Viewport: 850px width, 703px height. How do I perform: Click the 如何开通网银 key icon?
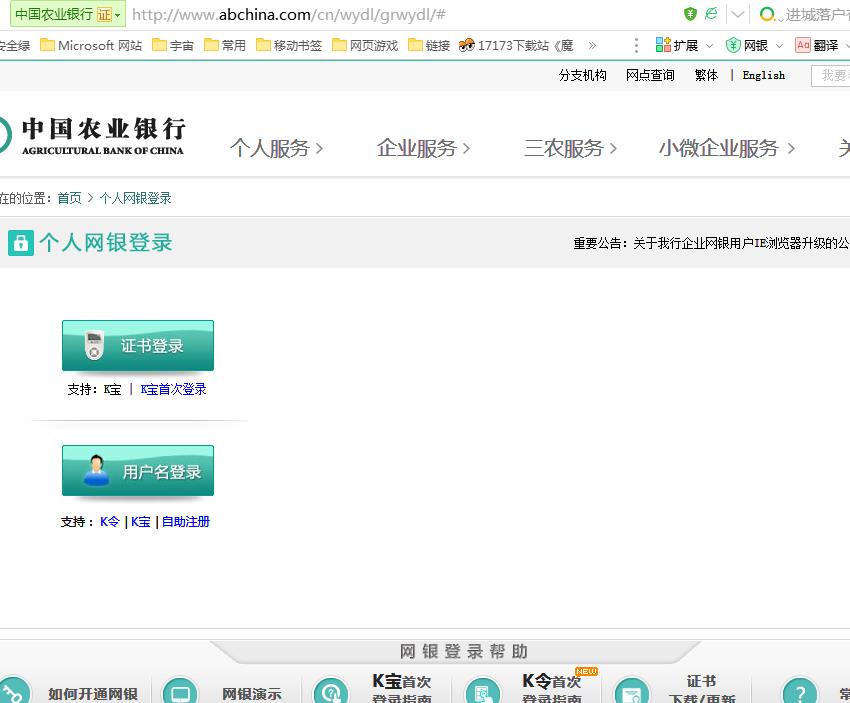(x=13, y=691)
